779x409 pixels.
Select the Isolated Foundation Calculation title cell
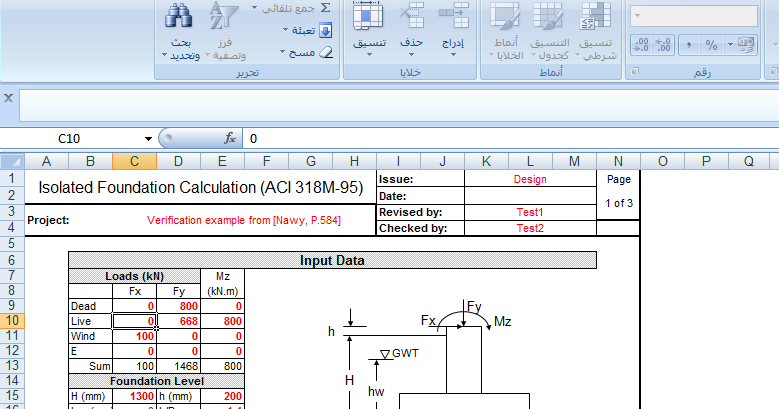[x=200, y=187]
